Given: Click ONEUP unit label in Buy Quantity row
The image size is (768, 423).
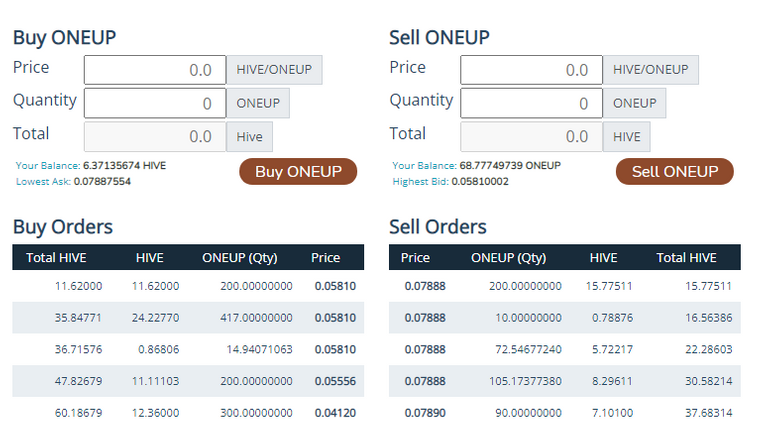Looking at the screenshot, I should 258,103.
